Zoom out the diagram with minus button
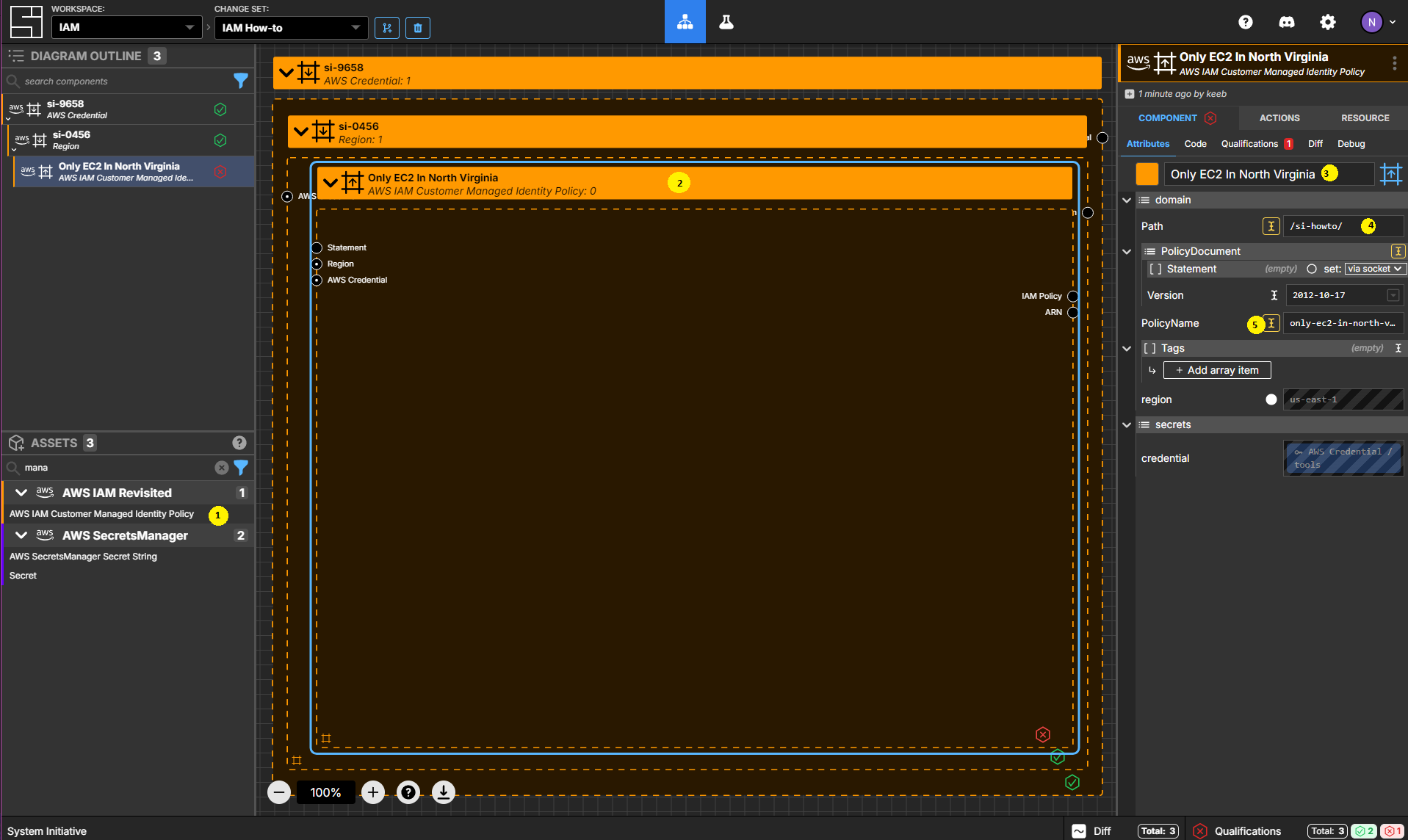1408x840 pixels. click(x=279, y=792)
